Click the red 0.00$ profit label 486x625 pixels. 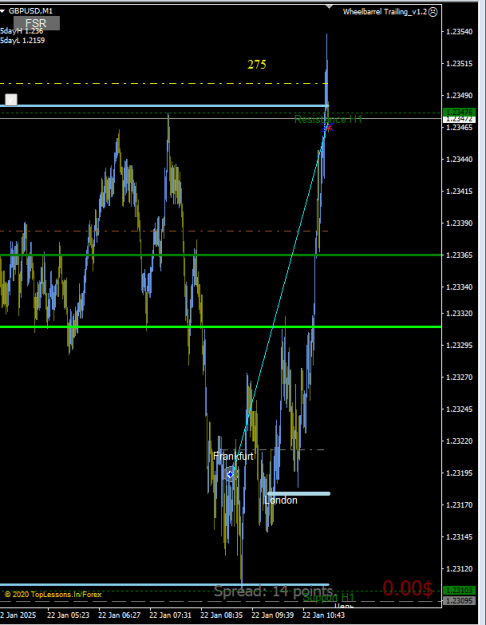pos(407,588)
